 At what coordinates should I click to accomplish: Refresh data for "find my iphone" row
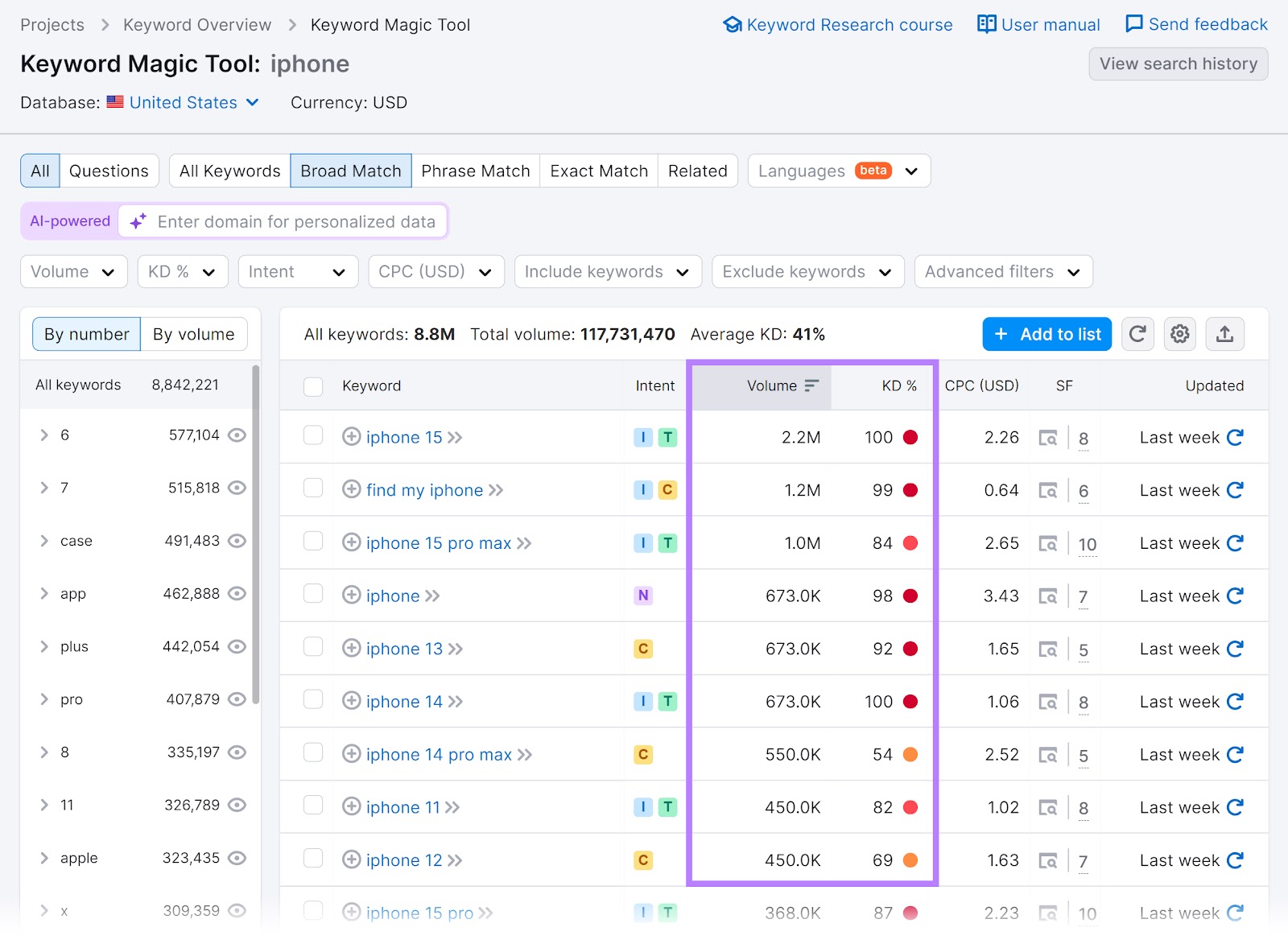(x=1235, y=489)
